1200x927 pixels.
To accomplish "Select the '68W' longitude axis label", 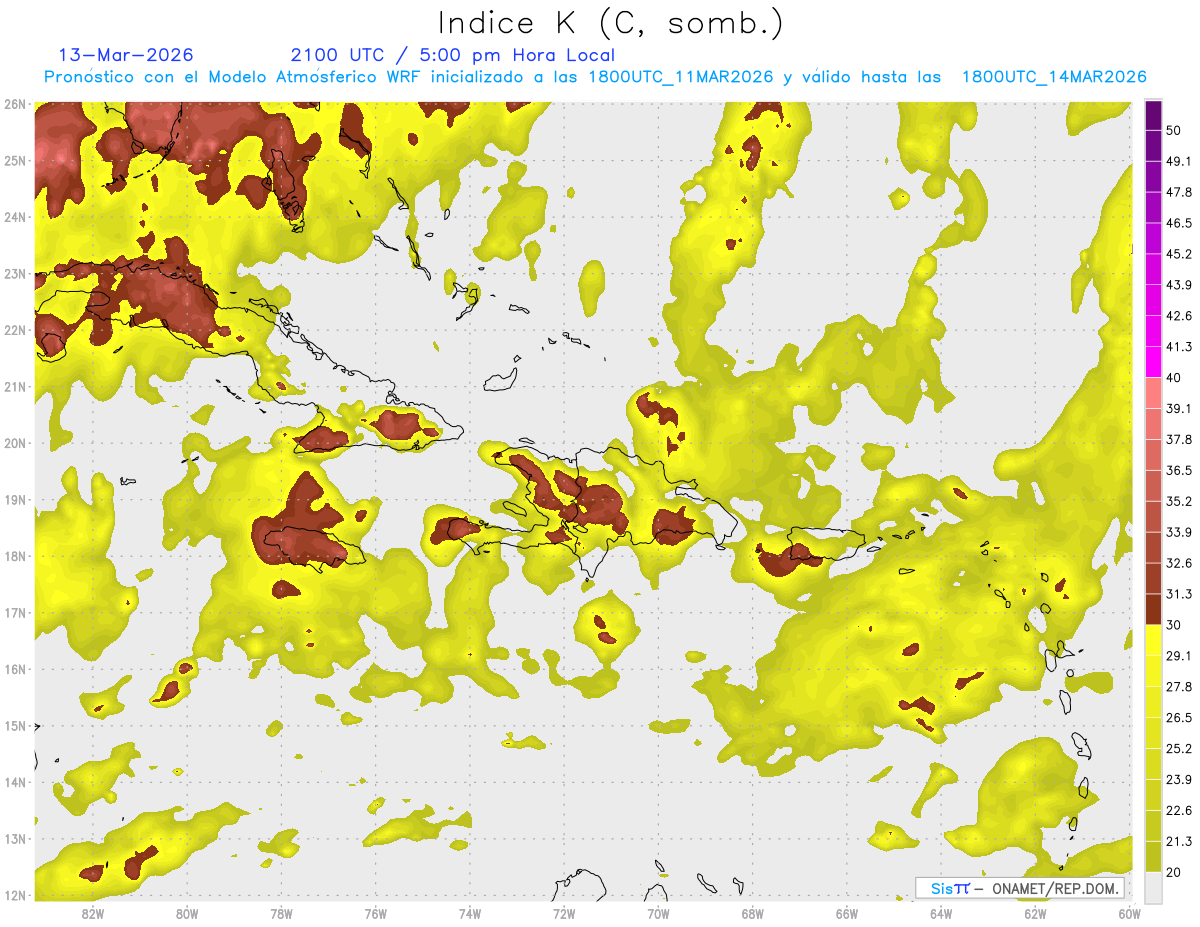I will tap(752, 913).
